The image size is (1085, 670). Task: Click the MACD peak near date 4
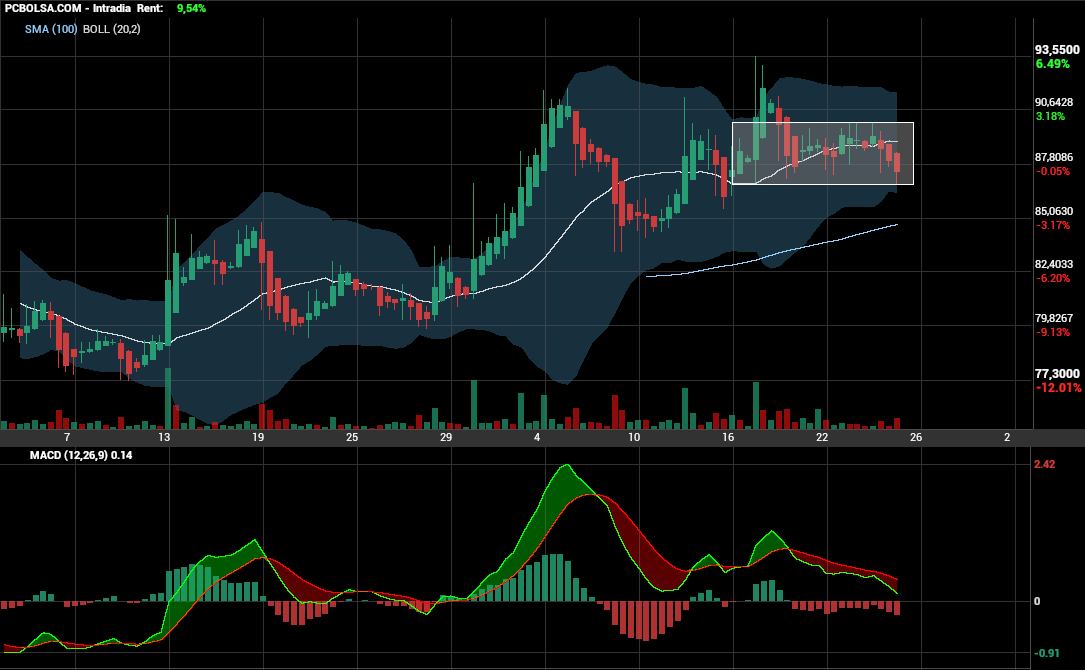coord(567,466)
